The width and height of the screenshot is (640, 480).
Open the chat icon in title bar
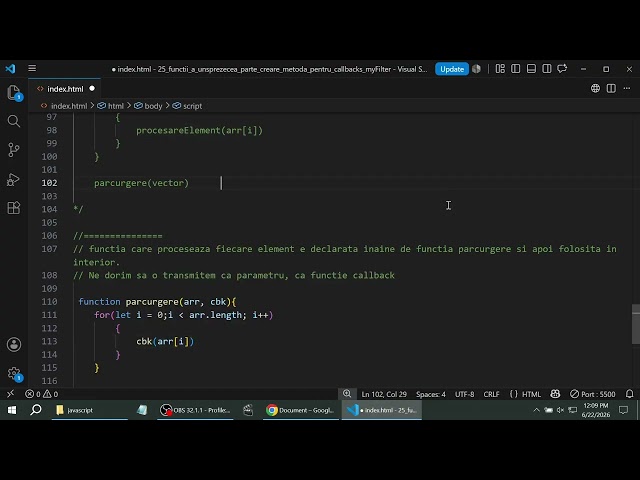tap(562, 69)
